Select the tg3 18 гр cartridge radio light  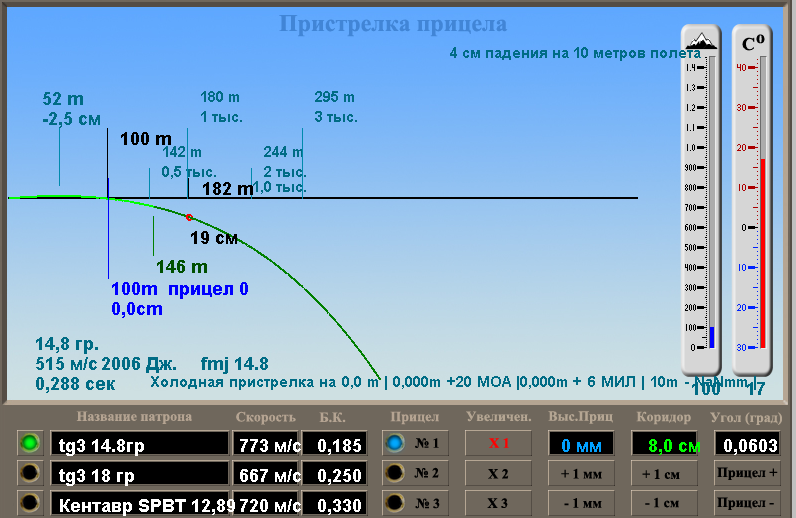[x=31, y=474]
